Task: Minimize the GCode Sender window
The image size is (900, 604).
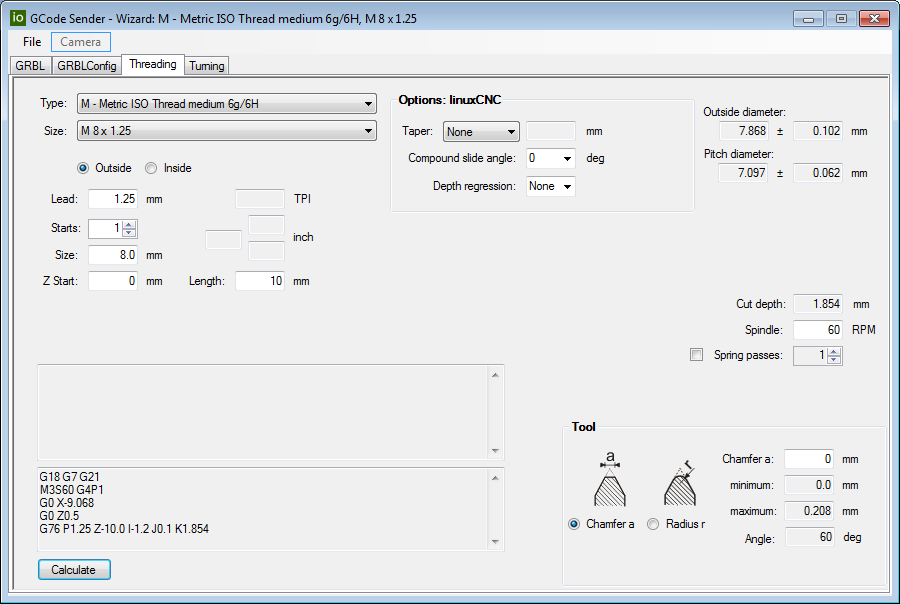Action: [x=808, y=18]
